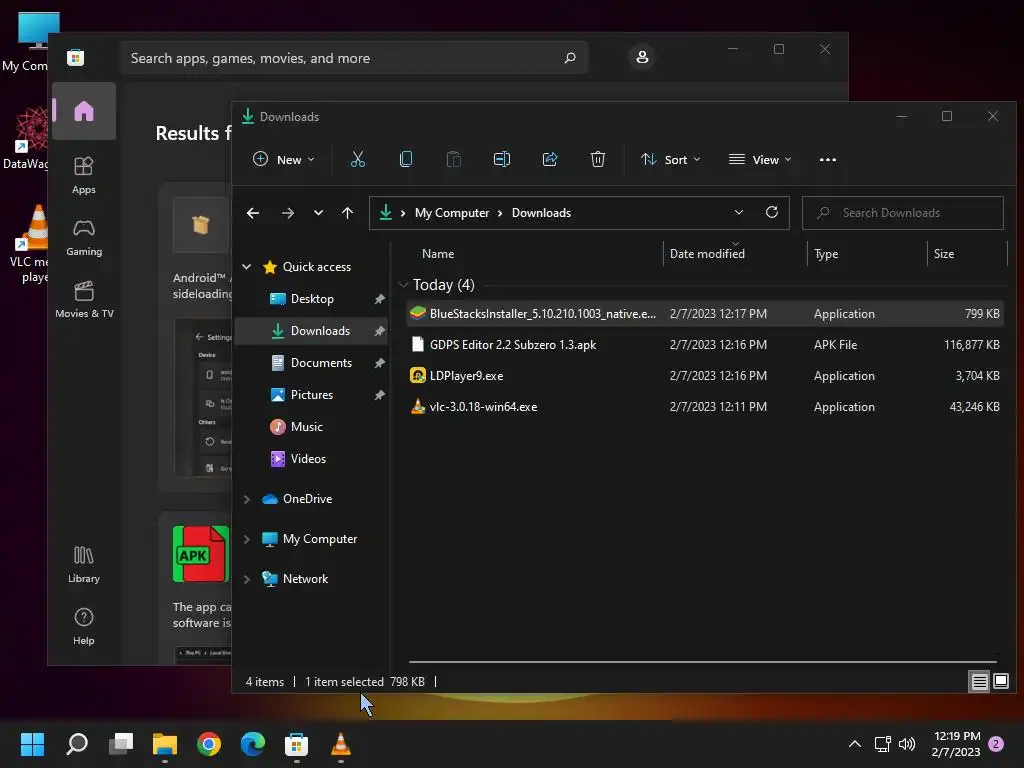Screen dimensions: 1024x768
Task: Open Gaming section in Microsoft Store
Action: point(84,237)
